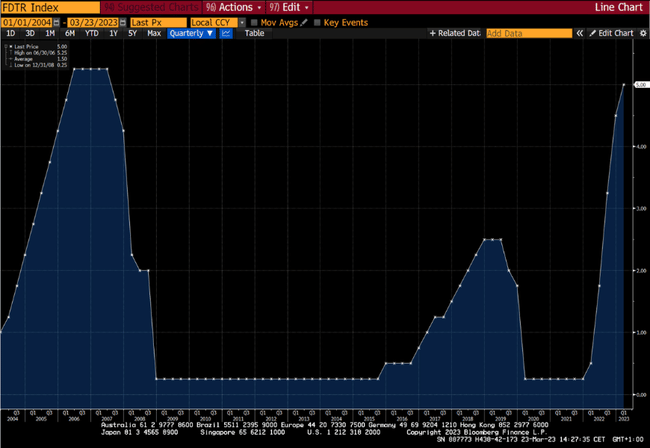Image resolution: width=650 pixels, height=448 pixels.
Task: Click the 5.00 last price label
Action: [x=641, y=85]
